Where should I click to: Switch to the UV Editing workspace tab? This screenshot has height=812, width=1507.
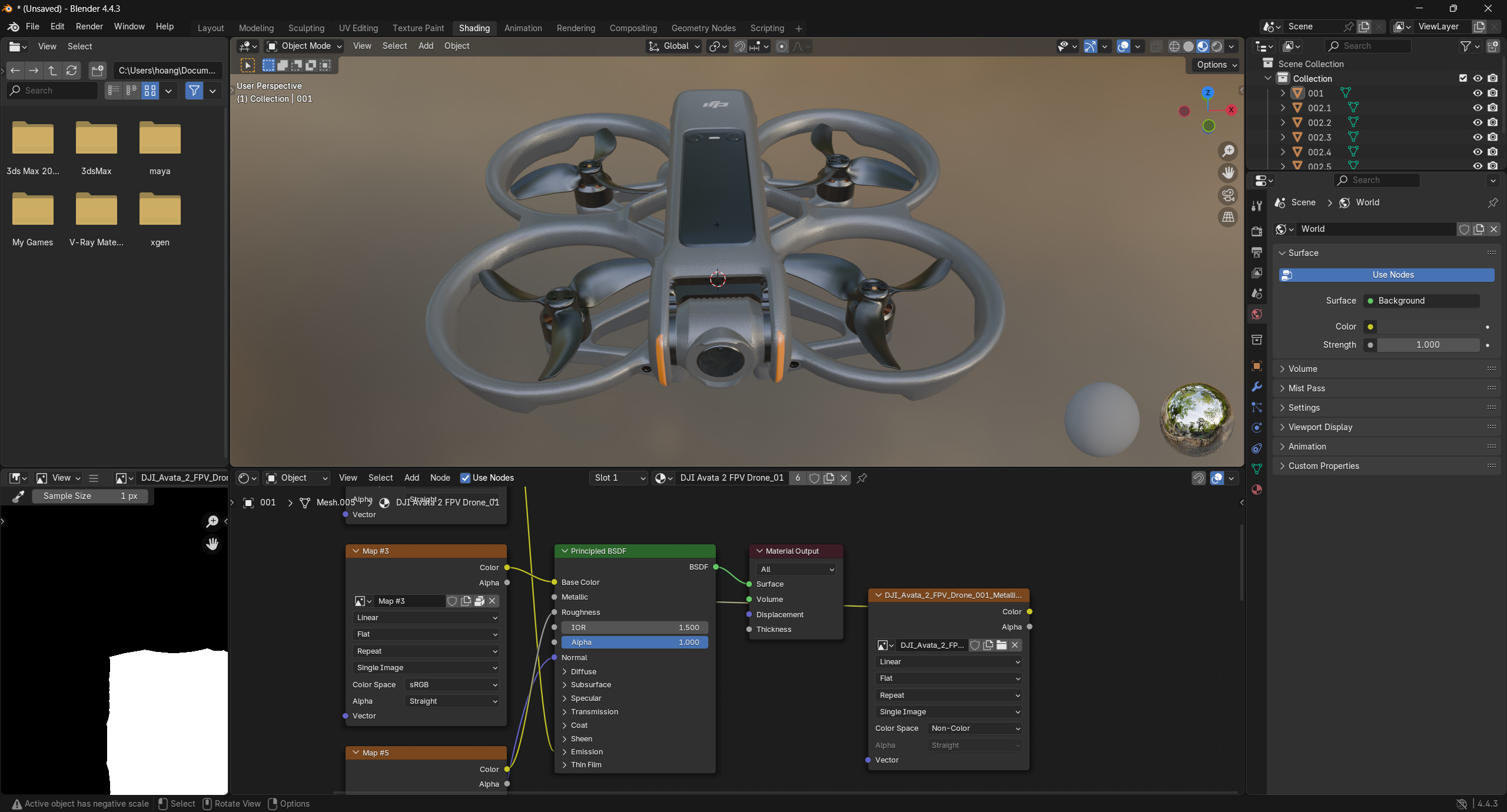point(358,28)
